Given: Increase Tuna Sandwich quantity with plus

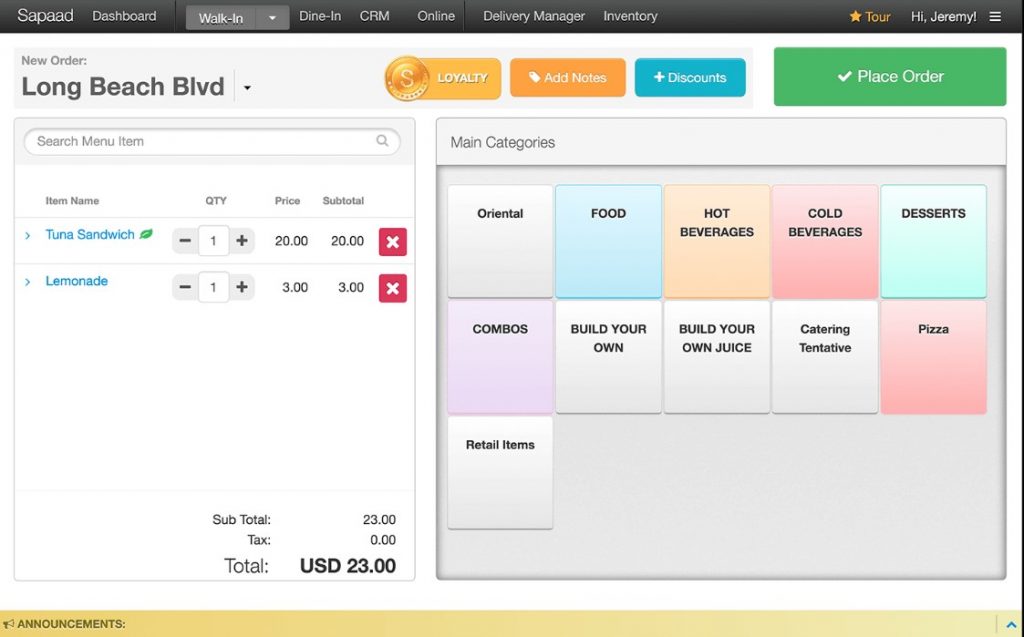Looking at the screenshot, I should [x=242, y=240].
